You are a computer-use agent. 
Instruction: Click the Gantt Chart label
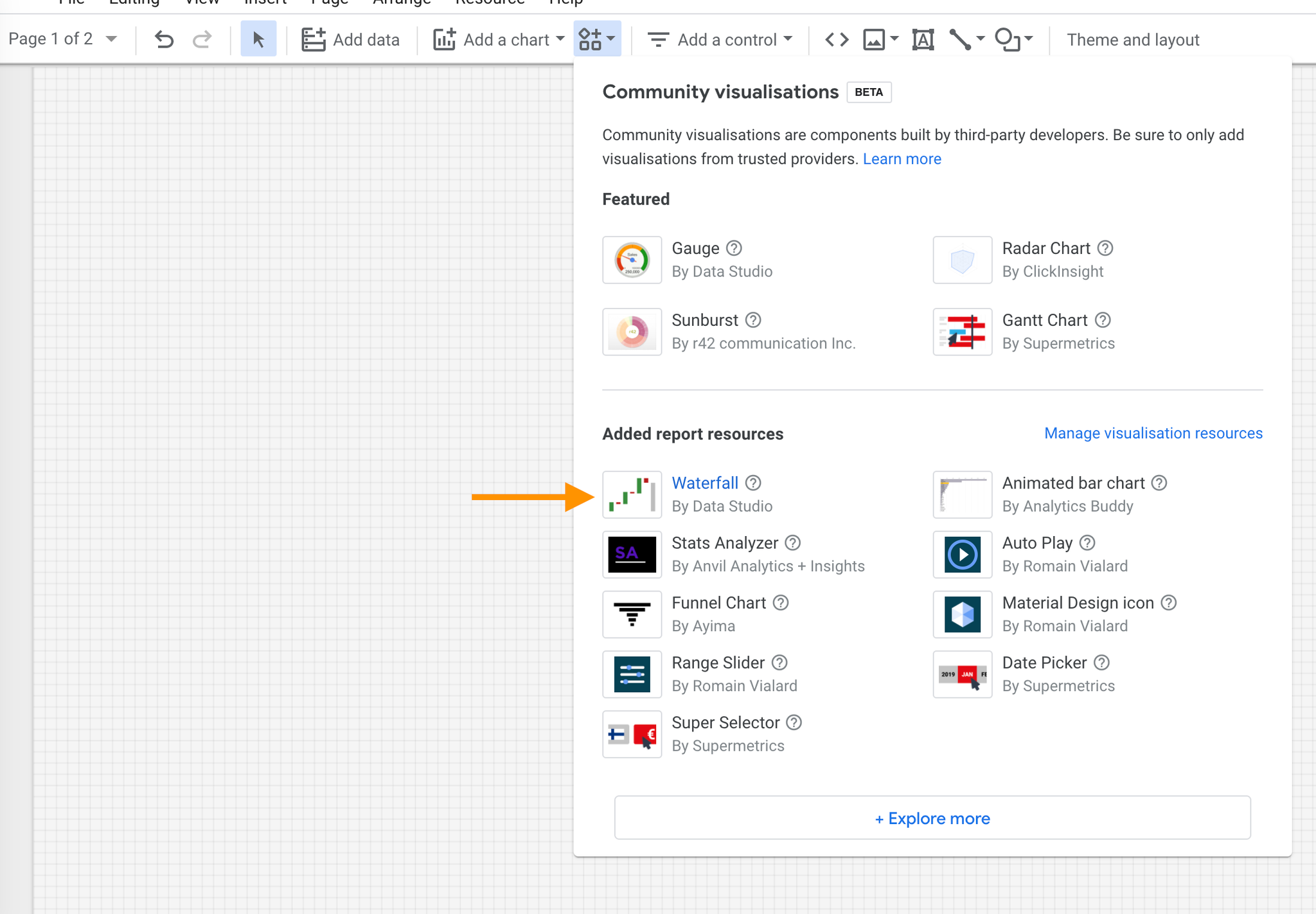(x=1045, y=320)
